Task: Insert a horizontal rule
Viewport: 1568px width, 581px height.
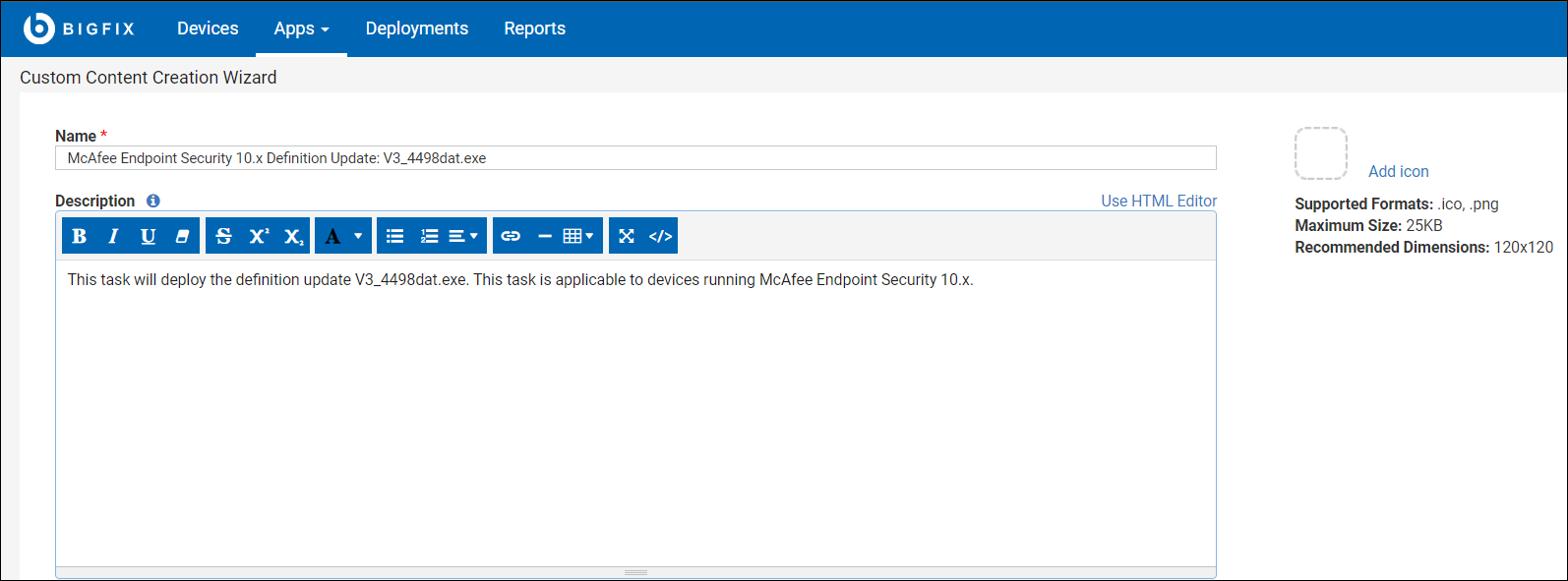Action: pos(544,236)
